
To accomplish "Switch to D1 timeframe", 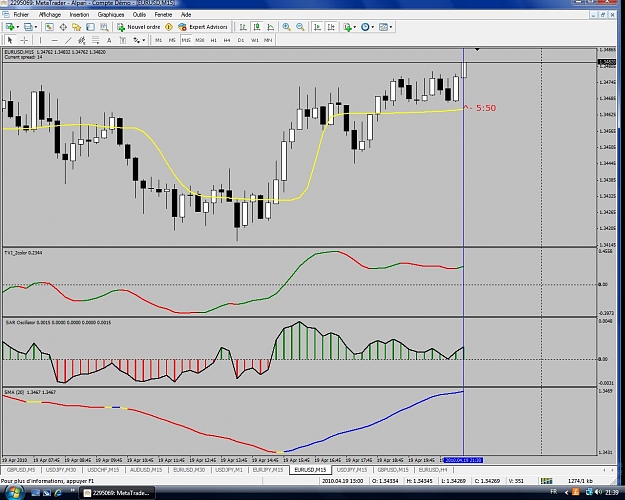I will click(241, 40).
